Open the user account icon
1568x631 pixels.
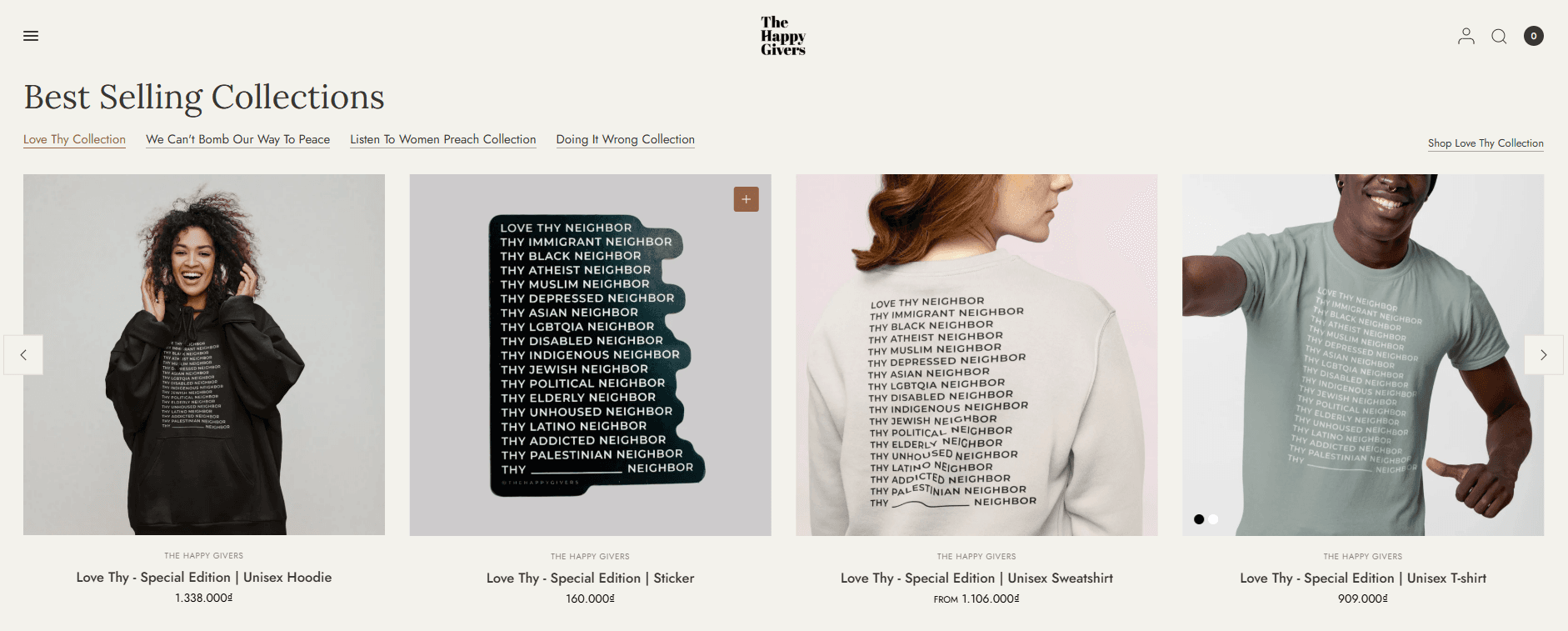(x=1466, y=36)
